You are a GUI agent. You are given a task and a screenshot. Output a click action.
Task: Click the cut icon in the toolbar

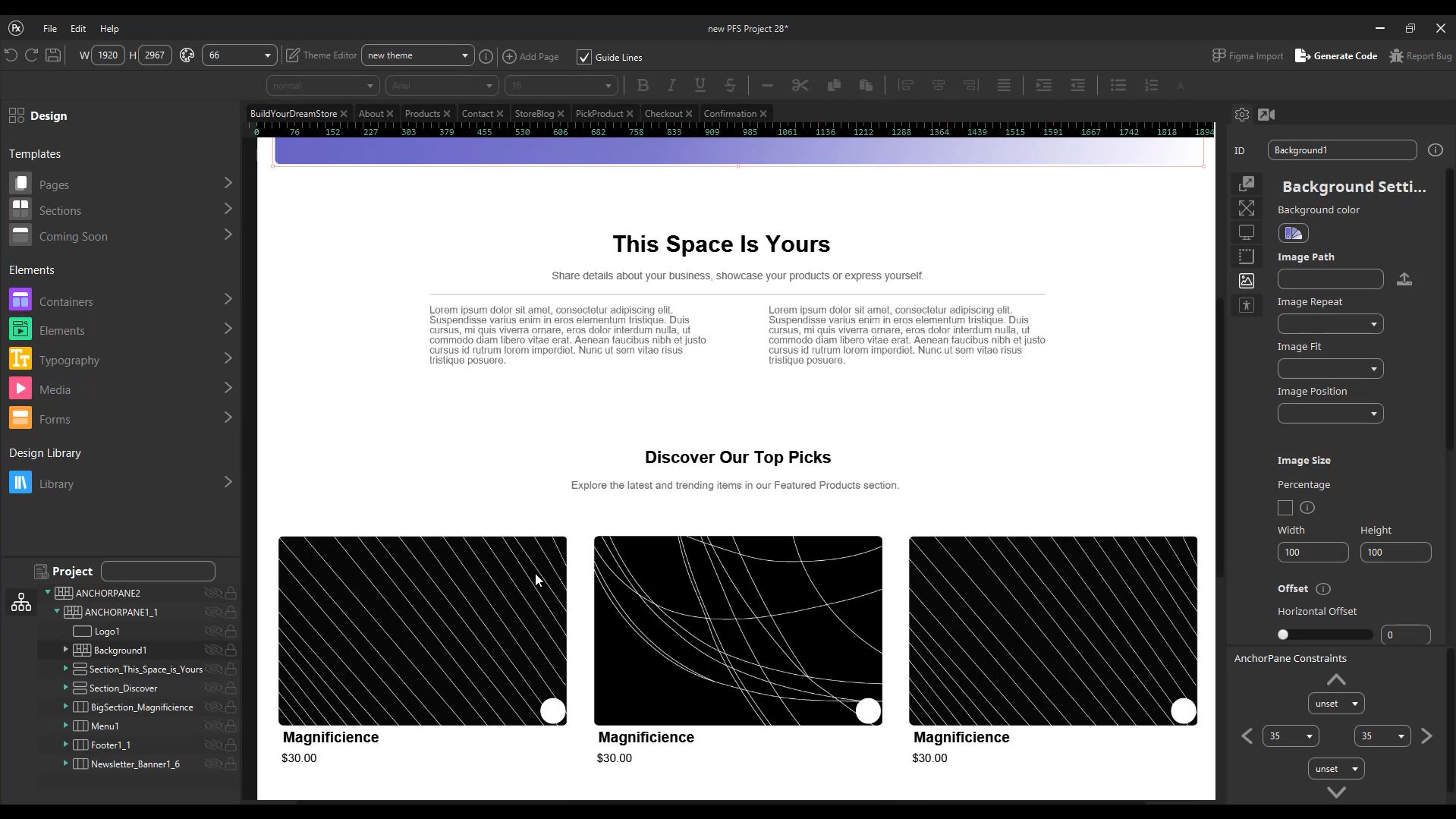pos(799,85)
